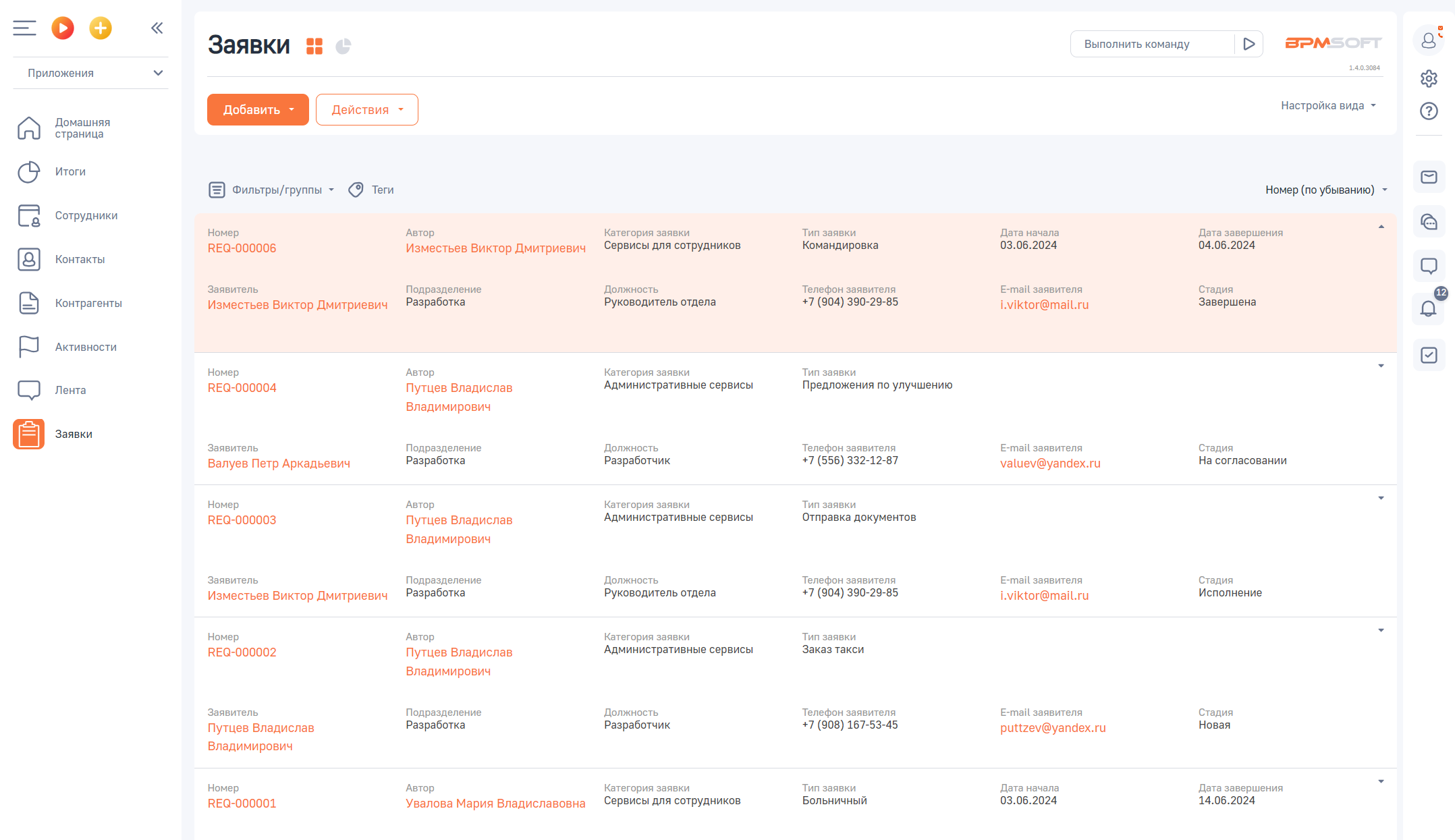Open request REQ-000001
The width and height of the screenshot is (1455, 840).
242,804
